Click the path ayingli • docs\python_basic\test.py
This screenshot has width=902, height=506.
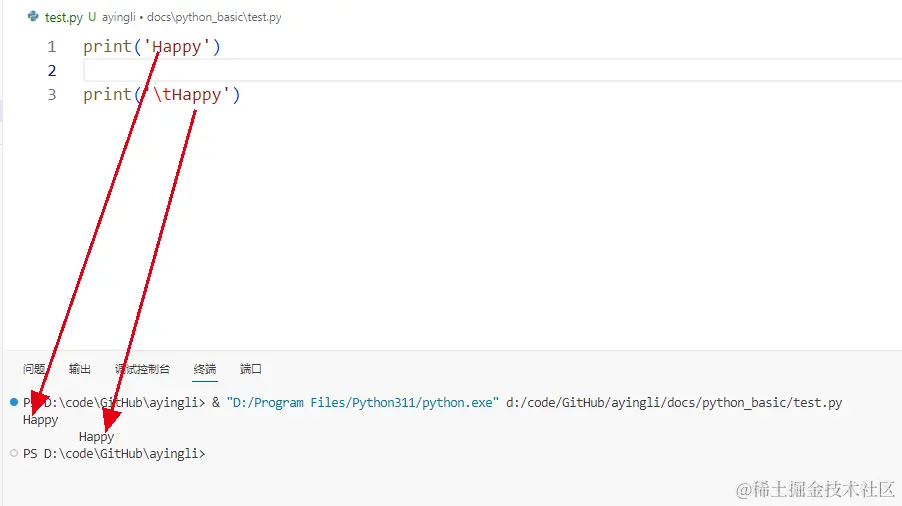pos(192,17)
